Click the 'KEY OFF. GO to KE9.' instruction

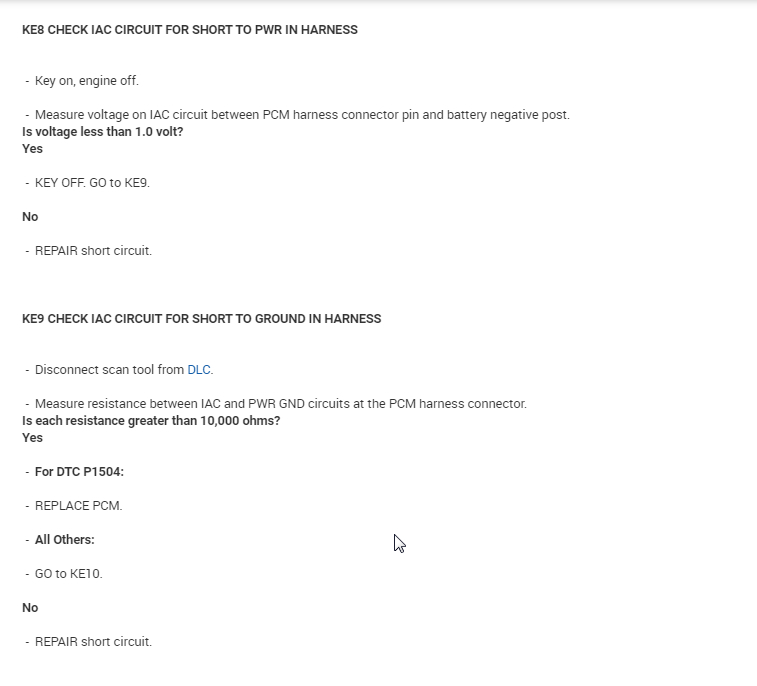point(92,183)
